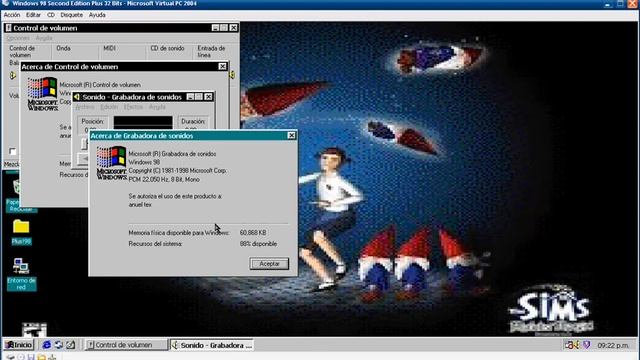Click the purple shield tray icon

click(587, 345)
